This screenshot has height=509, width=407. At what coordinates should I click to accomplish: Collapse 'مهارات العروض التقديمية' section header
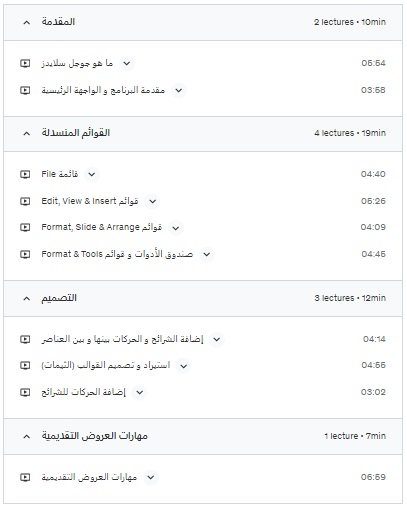coord(27,437)
